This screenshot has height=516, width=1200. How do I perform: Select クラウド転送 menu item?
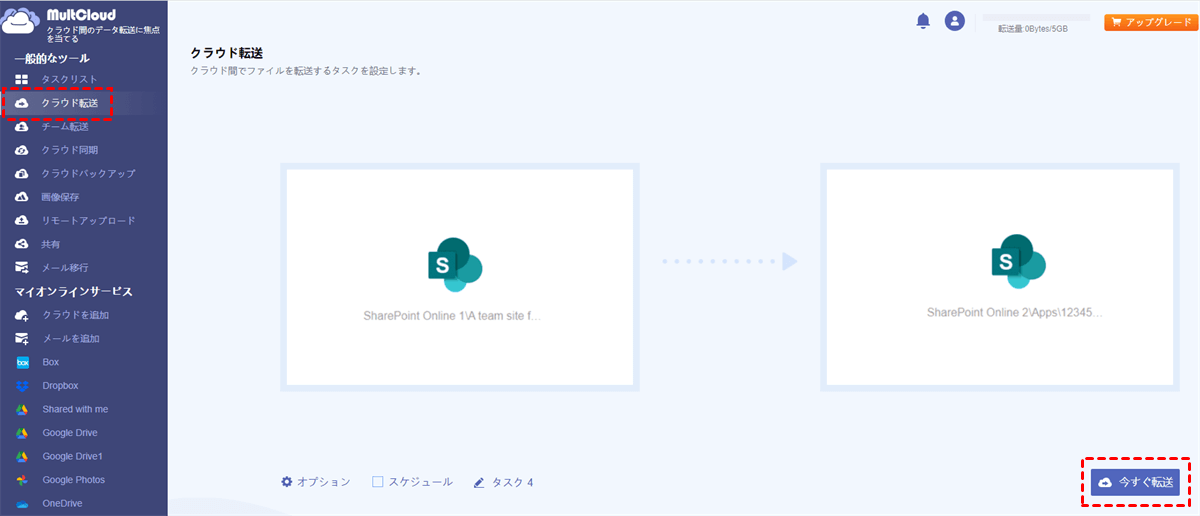tap(69, 103)
